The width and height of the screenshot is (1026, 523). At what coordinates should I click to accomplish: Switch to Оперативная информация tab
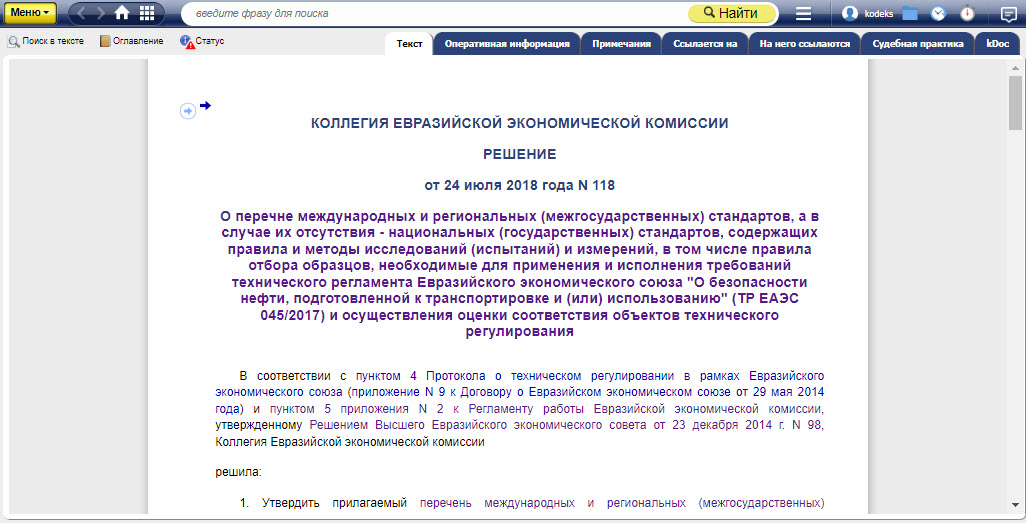(x=507, y=44)
